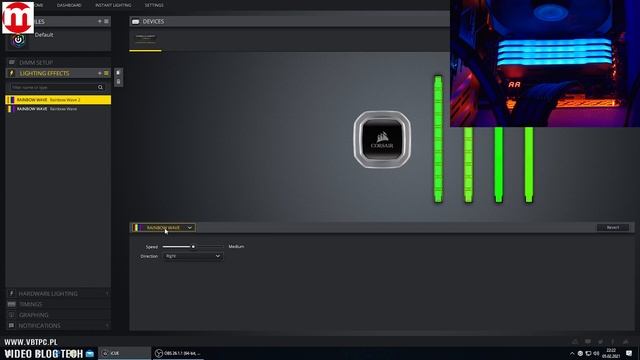Open the Windows notification center
Viewport: 640px width, 360px height.
coord(629,353)
